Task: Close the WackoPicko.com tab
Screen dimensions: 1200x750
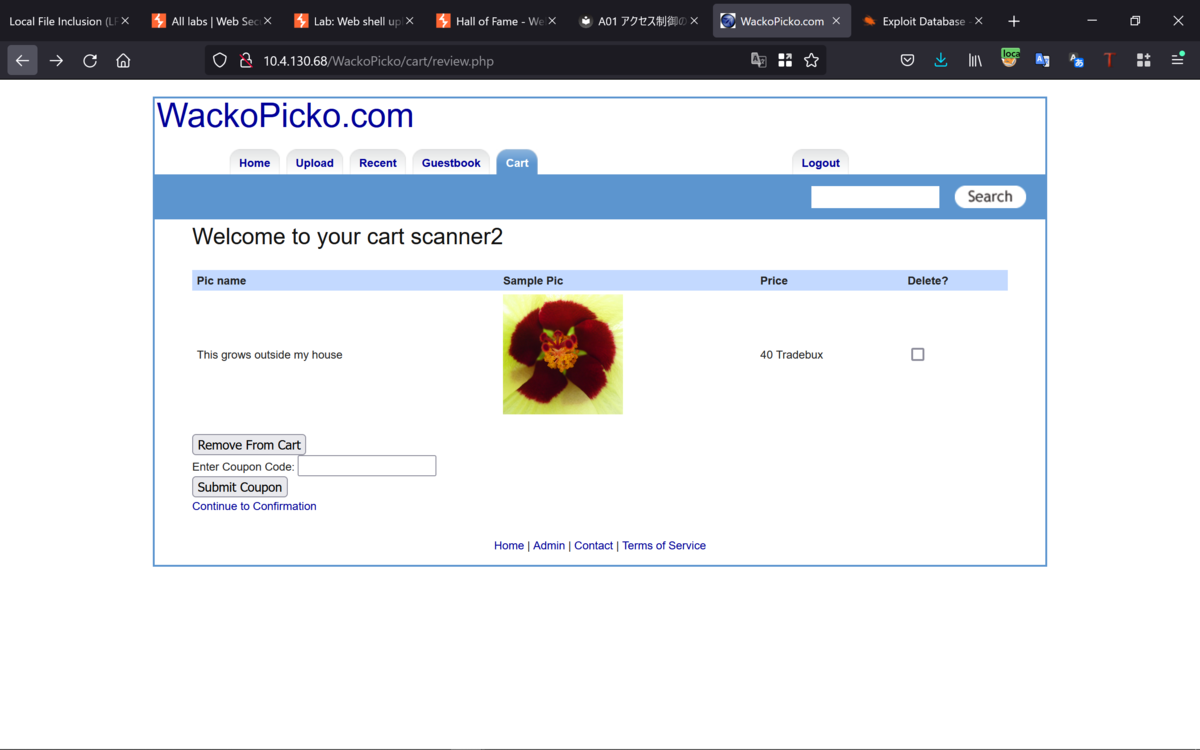Action: pyautogui.click(x=836, y=21)
